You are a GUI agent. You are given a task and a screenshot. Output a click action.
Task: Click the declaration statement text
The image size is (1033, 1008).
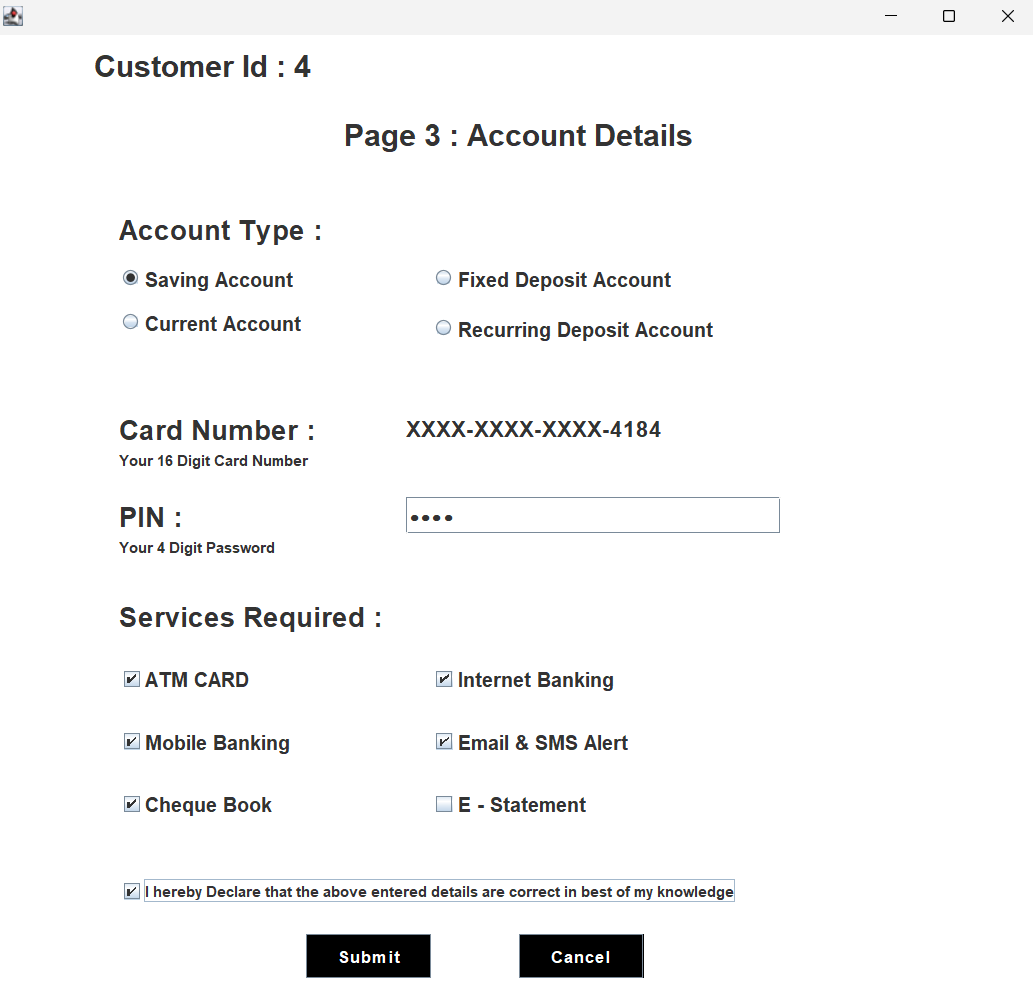coord(440,891)
